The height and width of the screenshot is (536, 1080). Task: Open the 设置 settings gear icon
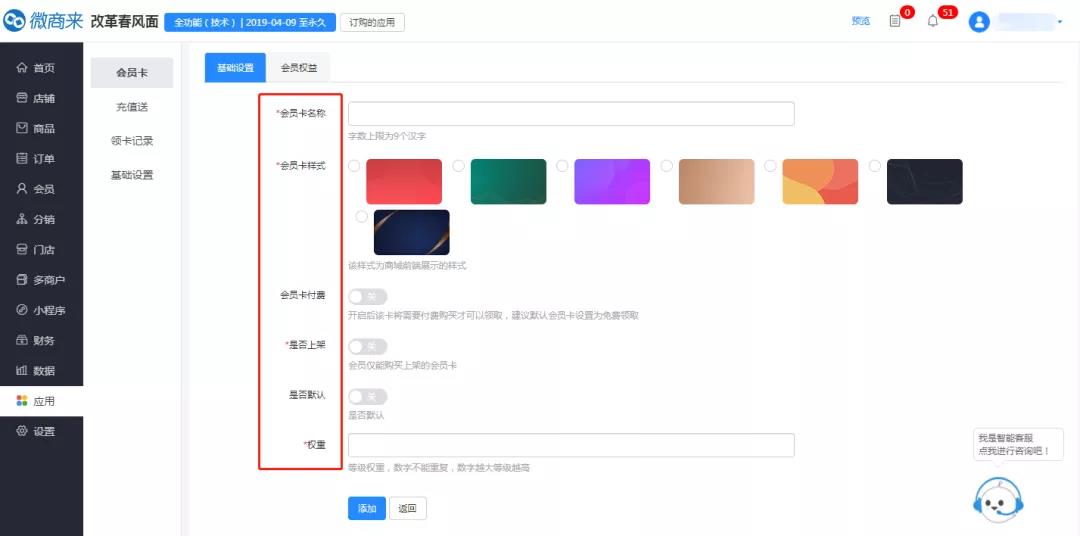(22, 431)
